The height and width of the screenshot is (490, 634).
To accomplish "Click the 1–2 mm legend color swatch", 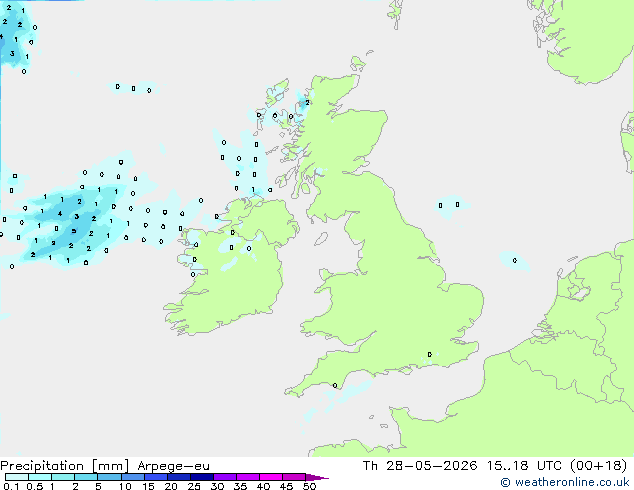I will pyautogui.click(x=63, y=477).
